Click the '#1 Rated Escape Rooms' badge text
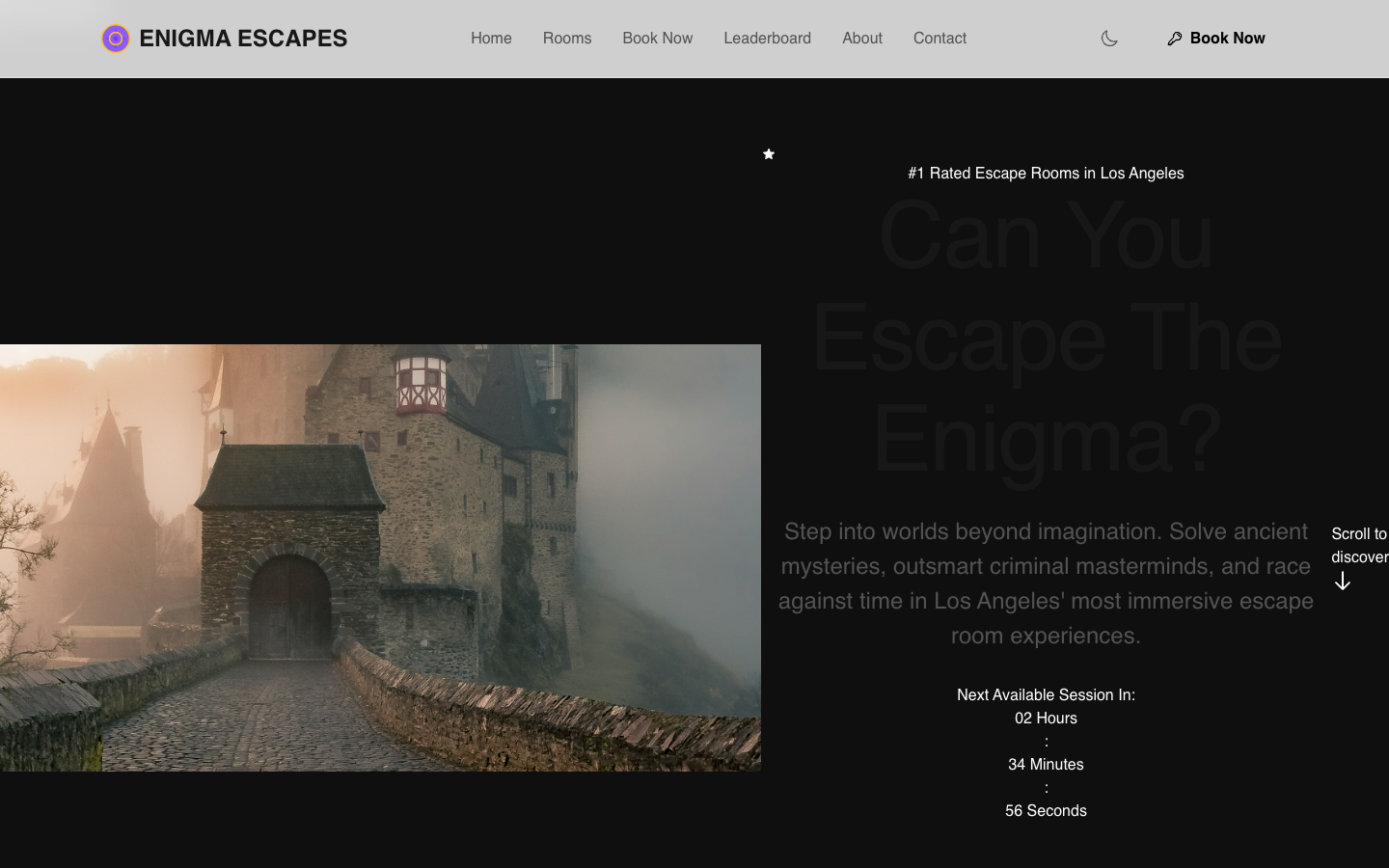The image size is (1389, 868). (x=1046, y=174)
